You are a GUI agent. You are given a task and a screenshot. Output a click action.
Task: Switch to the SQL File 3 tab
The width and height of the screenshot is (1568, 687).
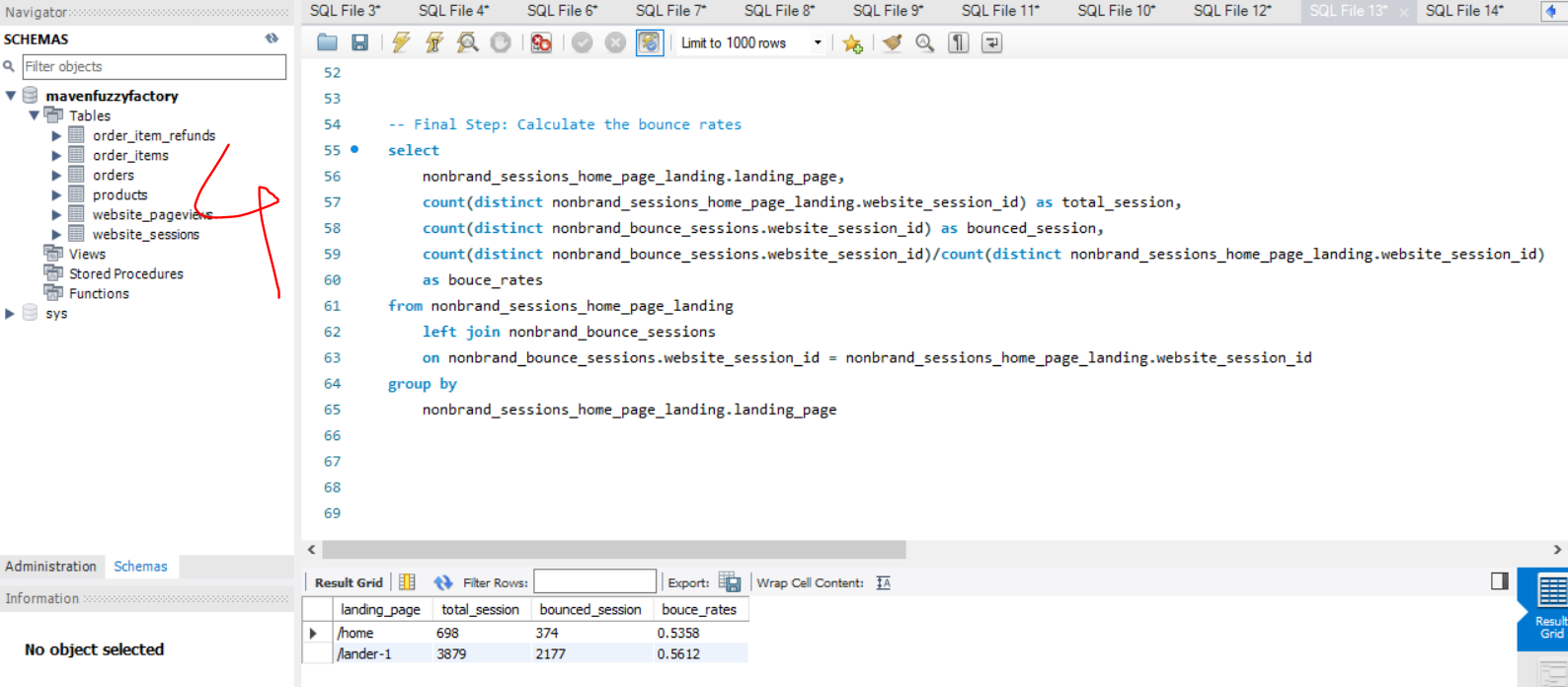point(346,11)
